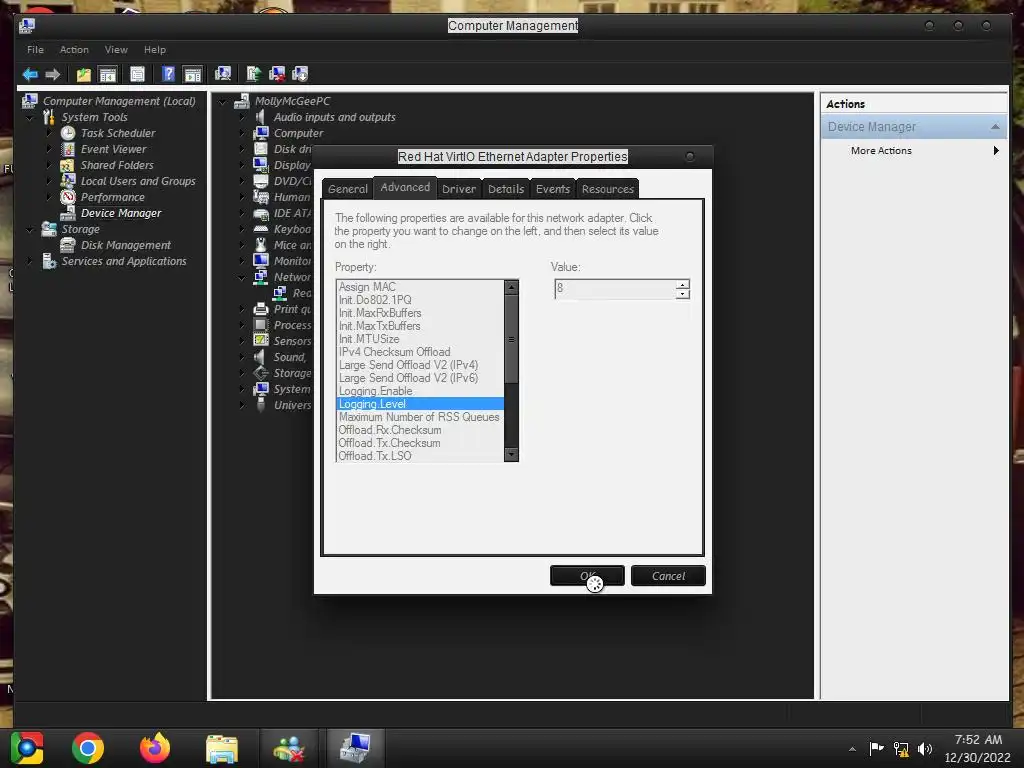Select Maximum Number of RSS Queues property
1024x768 pixels.
pos(420,417)
